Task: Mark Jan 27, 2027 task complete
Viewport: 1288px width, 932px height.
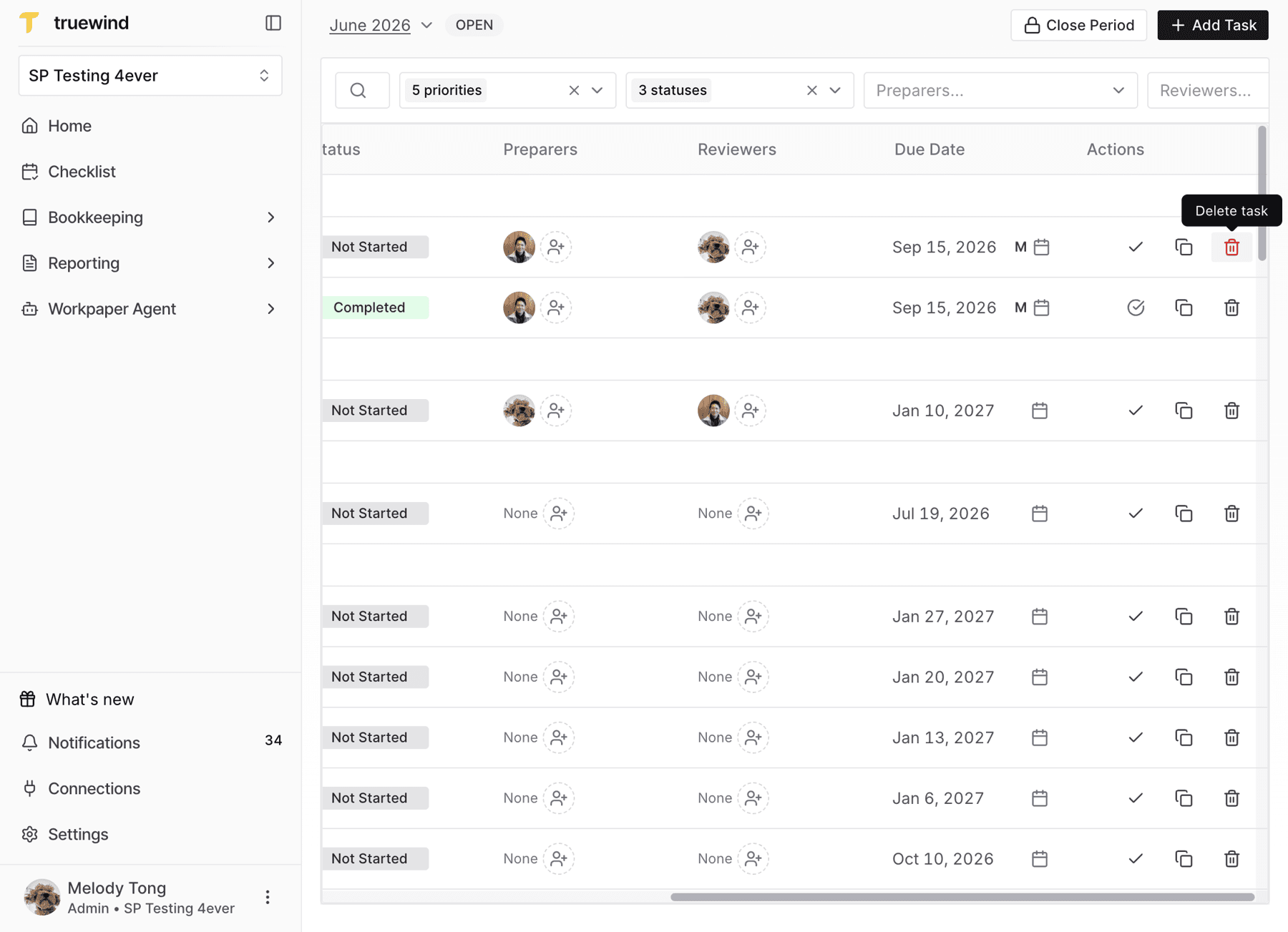Action: [1136, 617]
